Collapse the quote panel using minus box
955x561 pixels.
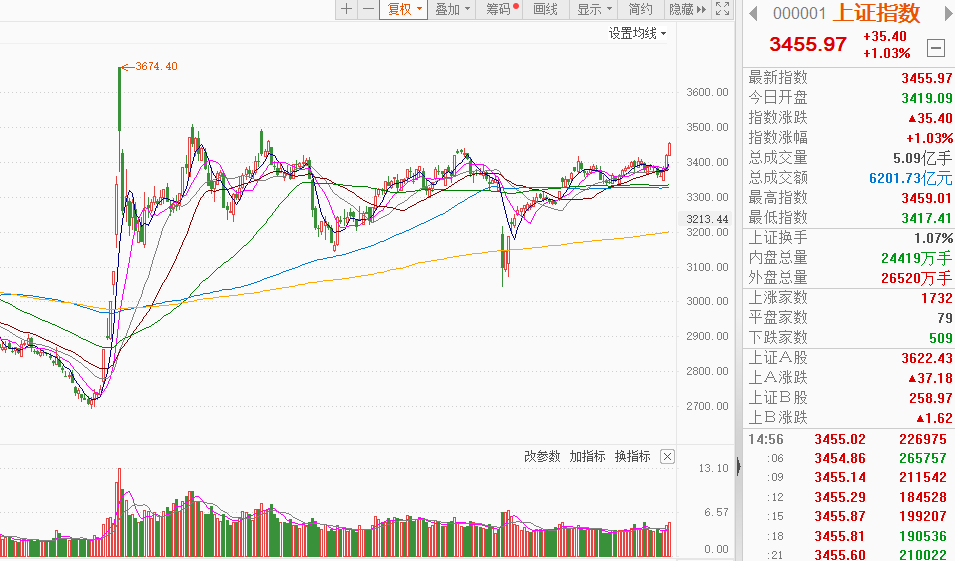coord(935,47)
